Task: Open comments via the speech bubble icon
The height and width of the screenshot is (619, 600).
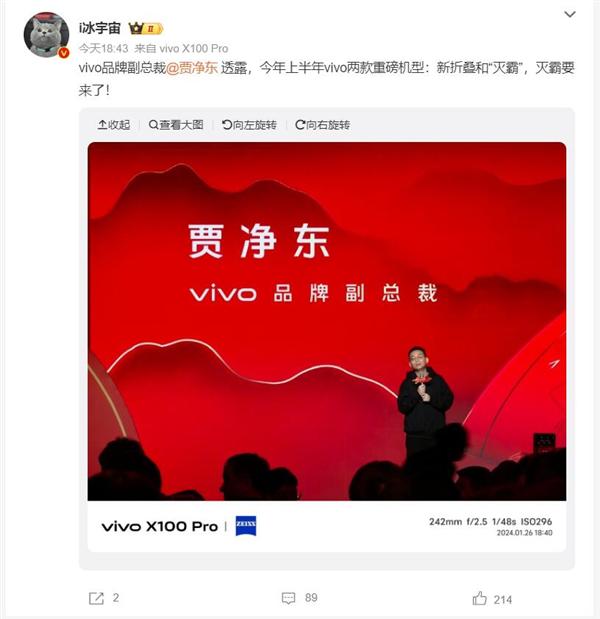Action: pos(289,598)
